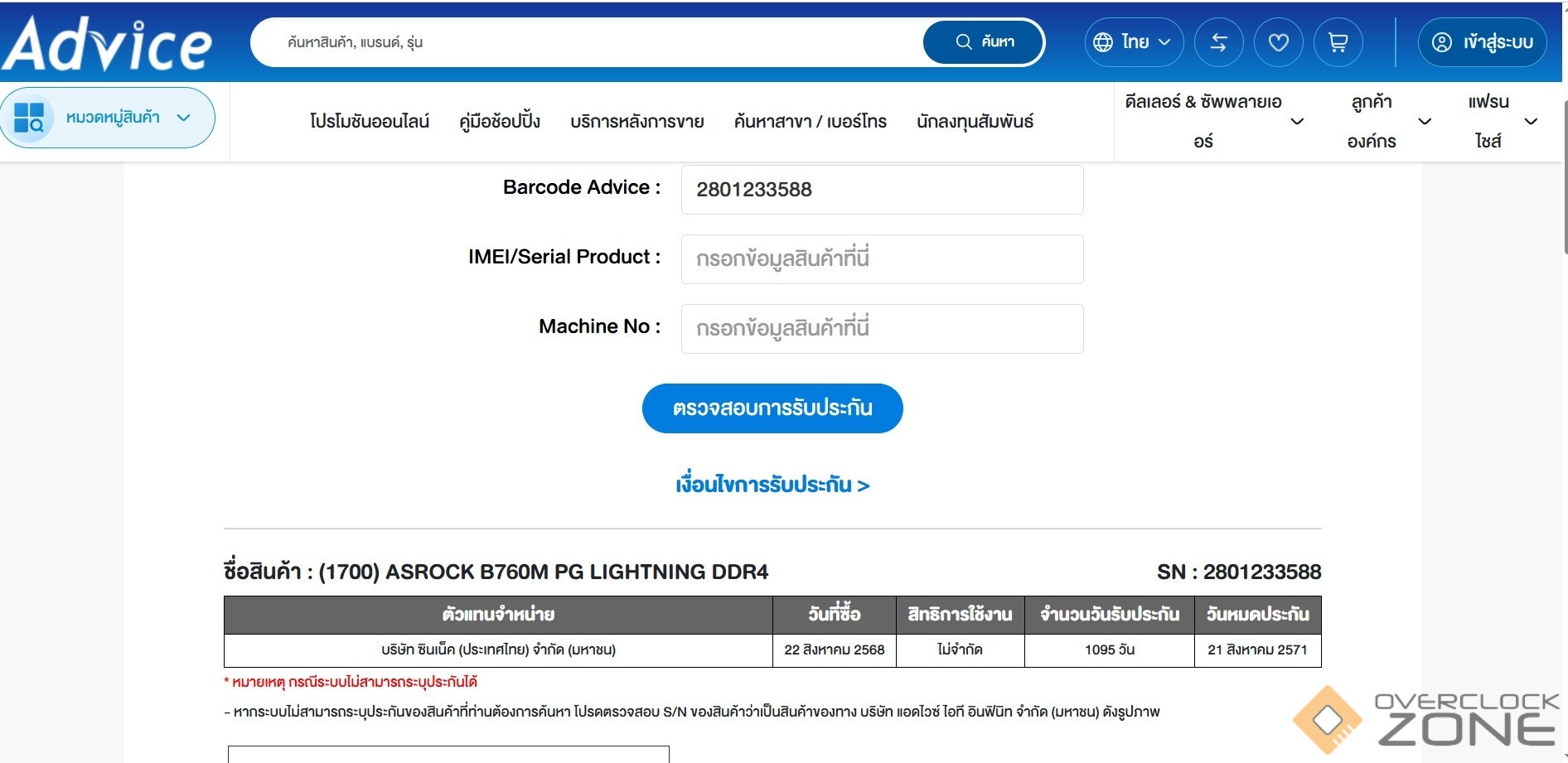
Task: Click the product name ASROCK B760M PG LIGHTNING DDR4
Action: [x=544, y=572]
